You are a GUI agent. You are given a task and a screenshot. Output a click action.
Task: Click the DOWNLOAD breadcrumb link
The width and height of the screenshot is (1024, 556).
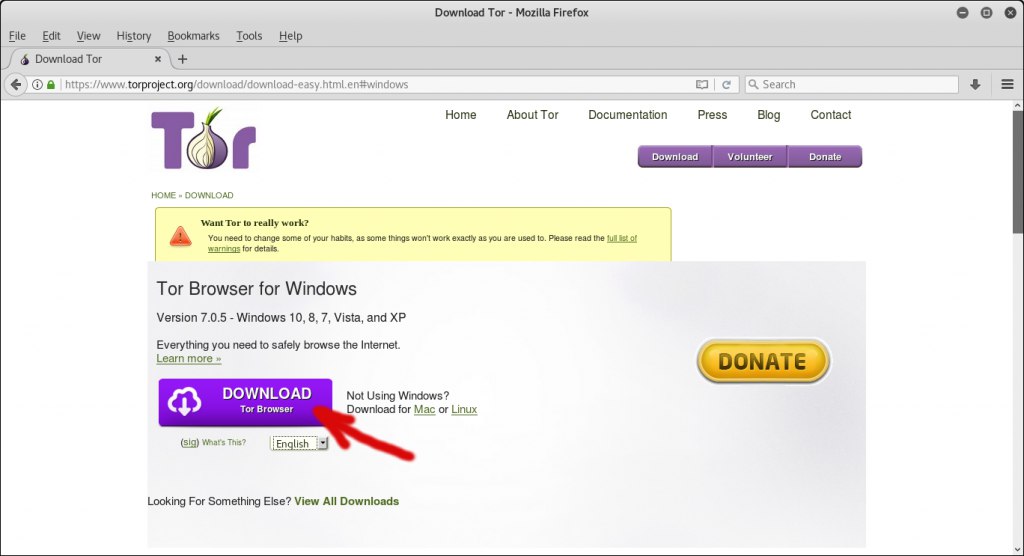pyautogui.click(x=209, y=195)
